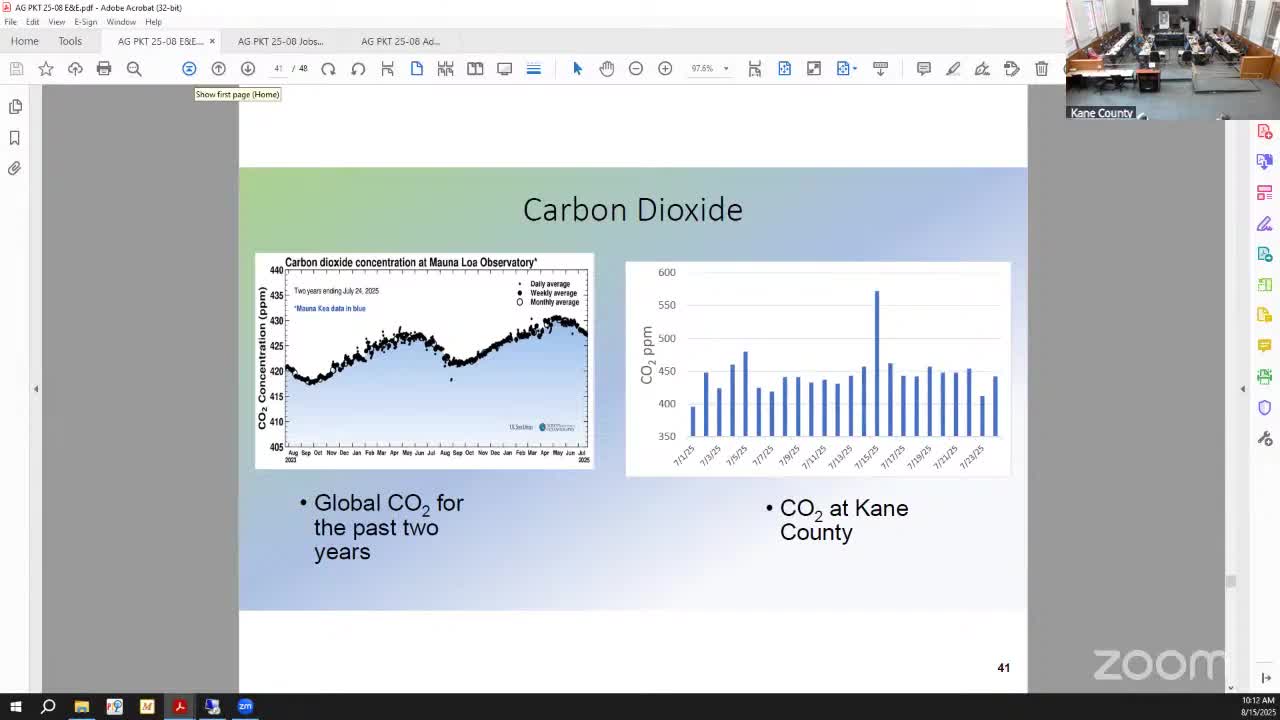Open the Edit menu
The width and height of the screenshot is (1280, 720).
(33, 22)
